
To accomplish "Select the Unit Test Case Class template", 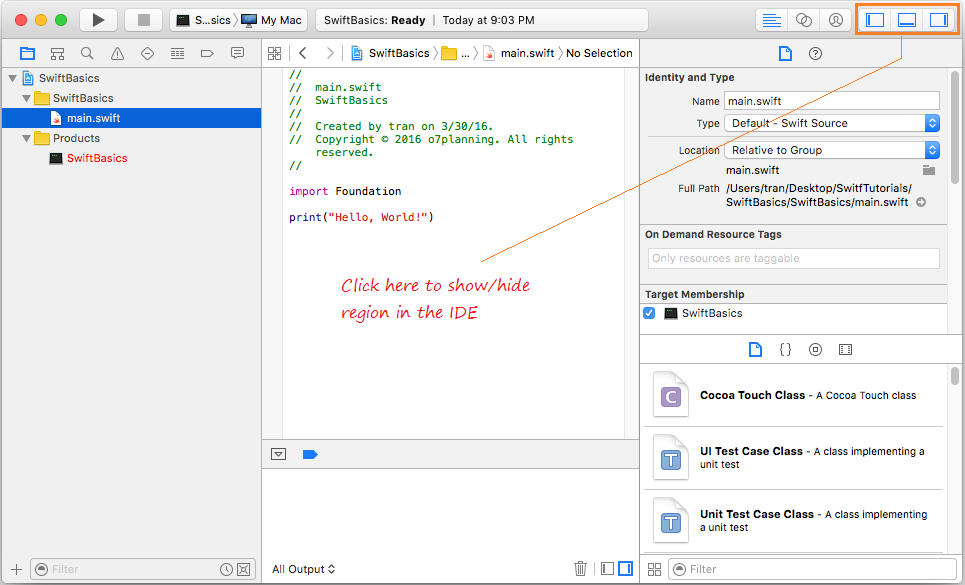I will [x=793, y=520].
